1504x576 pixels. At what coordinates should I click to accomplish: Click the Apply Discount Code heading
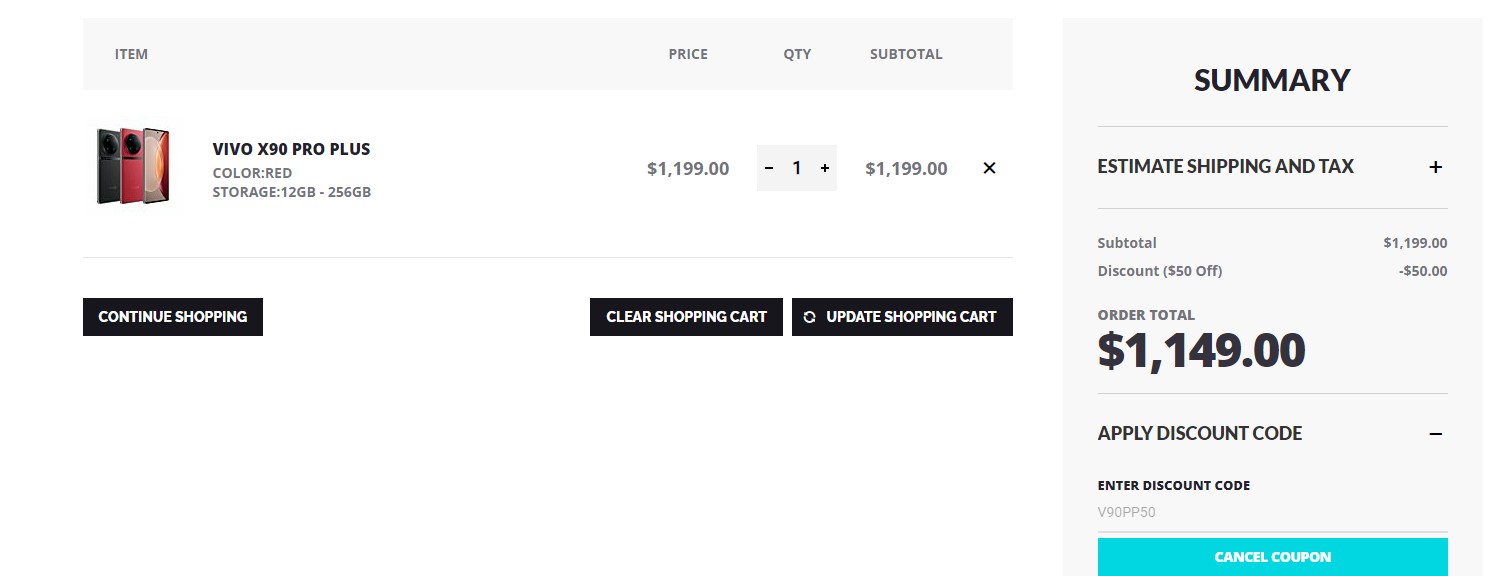[x=1199, y=434]
